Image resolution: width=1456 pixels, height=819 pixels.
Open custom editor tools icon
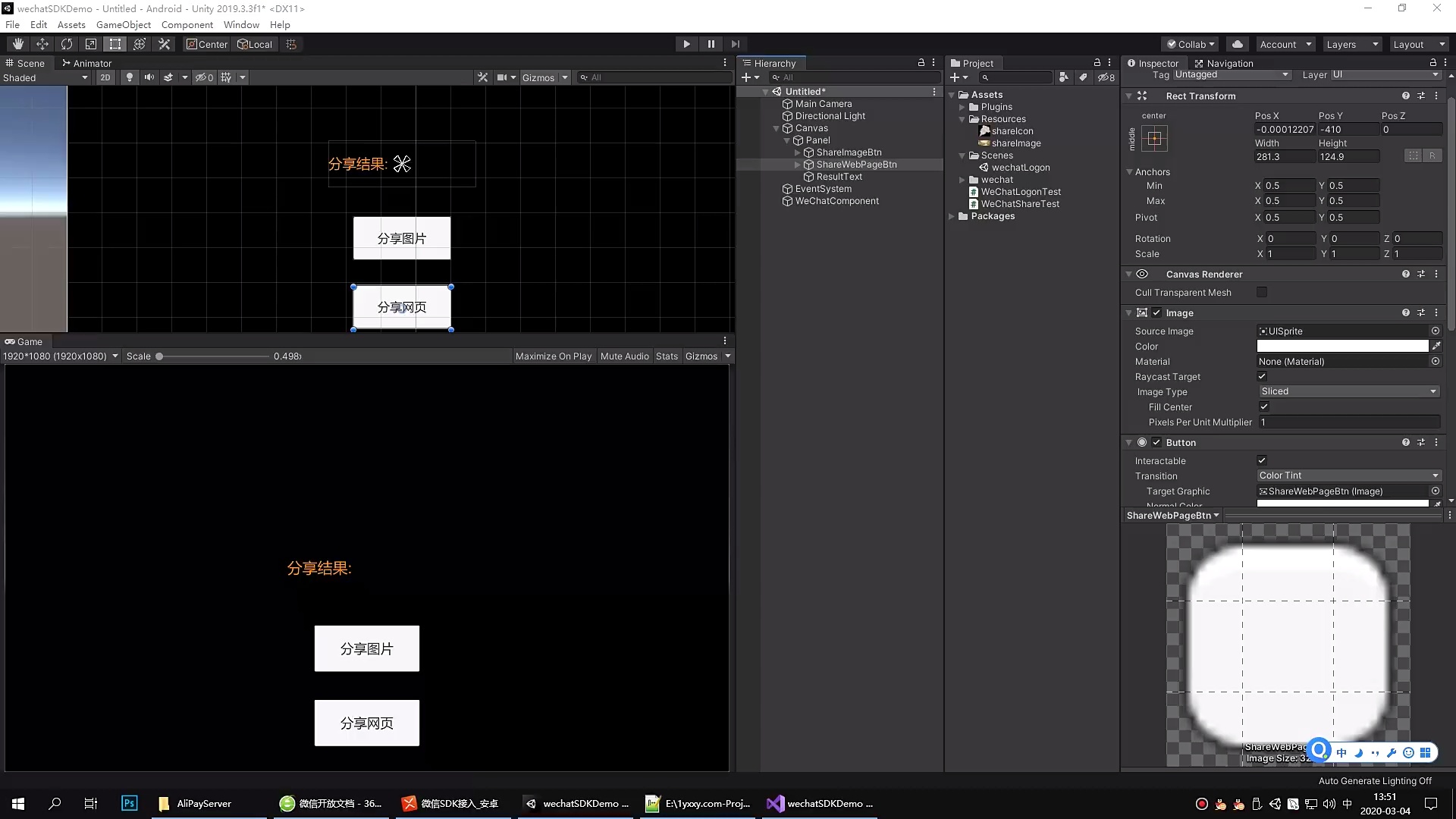coord(164,44)
